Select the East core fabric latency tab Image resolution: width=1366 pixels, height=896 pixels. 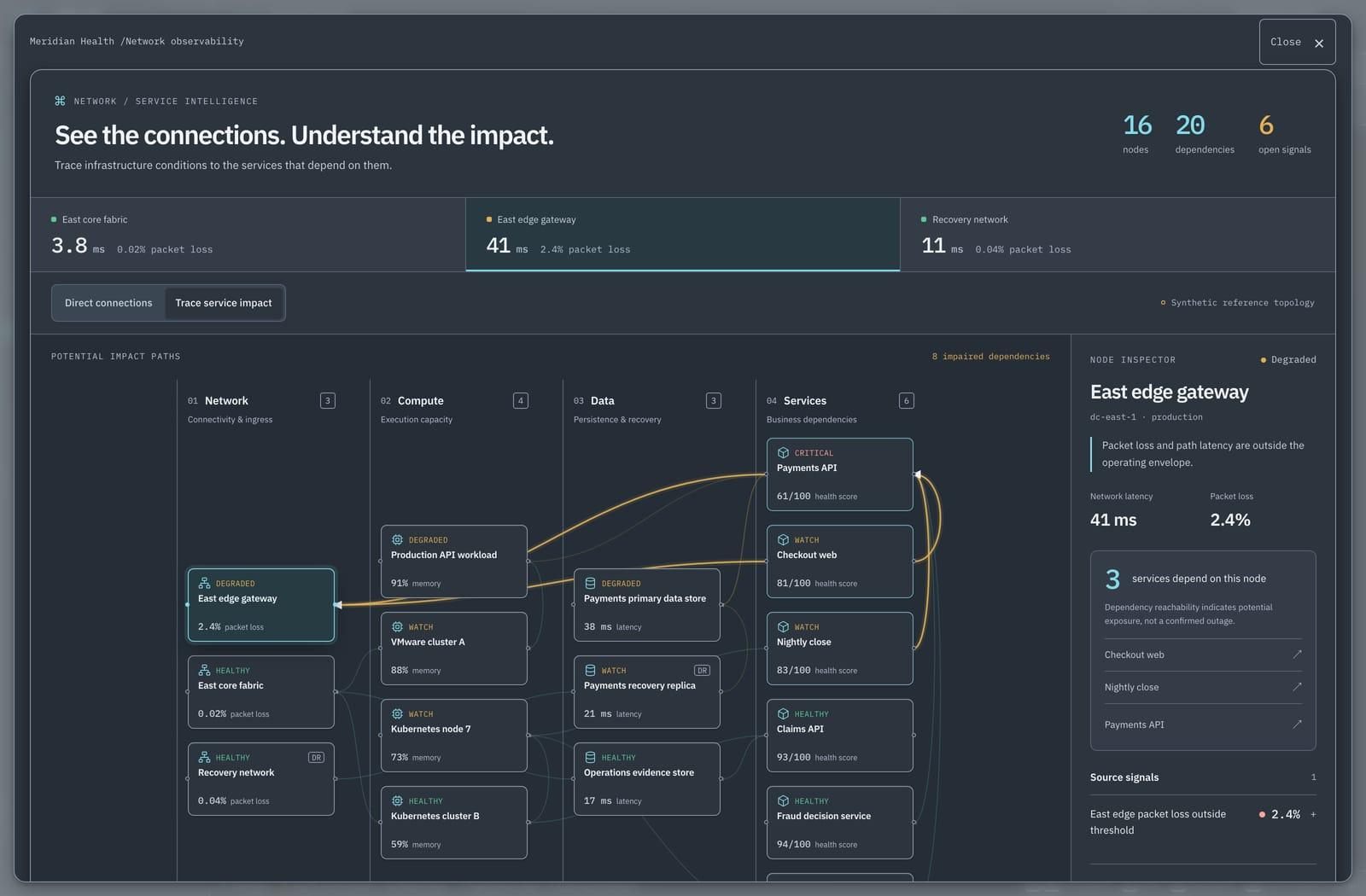pyautogui.click(x=248, y=235)
